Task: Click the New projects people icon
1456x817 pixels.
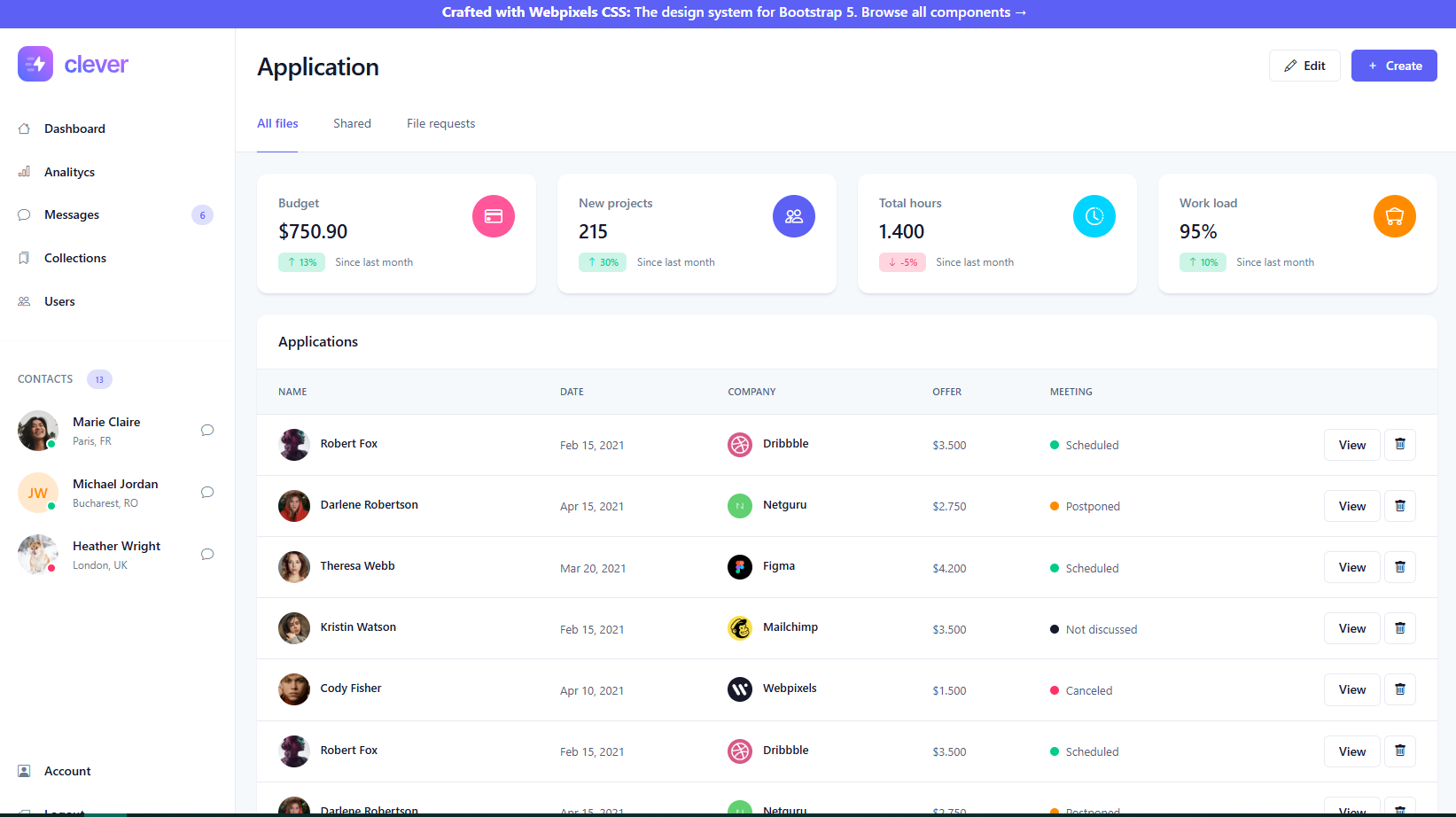Action: tap(793, 216)
